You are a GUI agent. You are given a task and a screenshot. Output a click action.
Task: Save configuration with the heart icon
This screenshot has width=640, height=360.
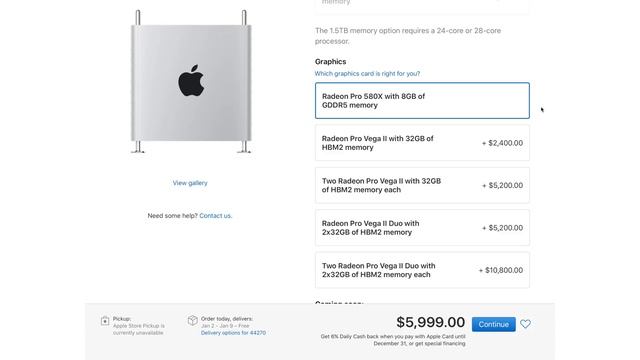point(525,324)
